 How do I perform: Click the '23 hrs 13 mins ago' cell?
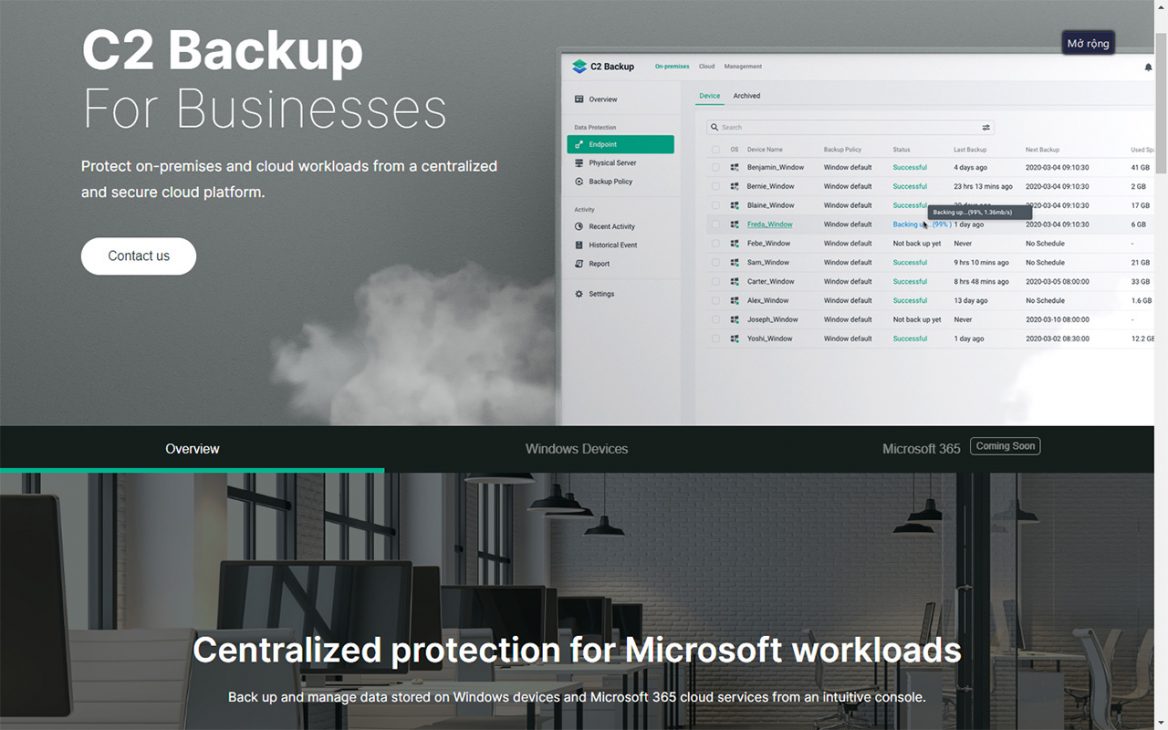pos(983,186)
